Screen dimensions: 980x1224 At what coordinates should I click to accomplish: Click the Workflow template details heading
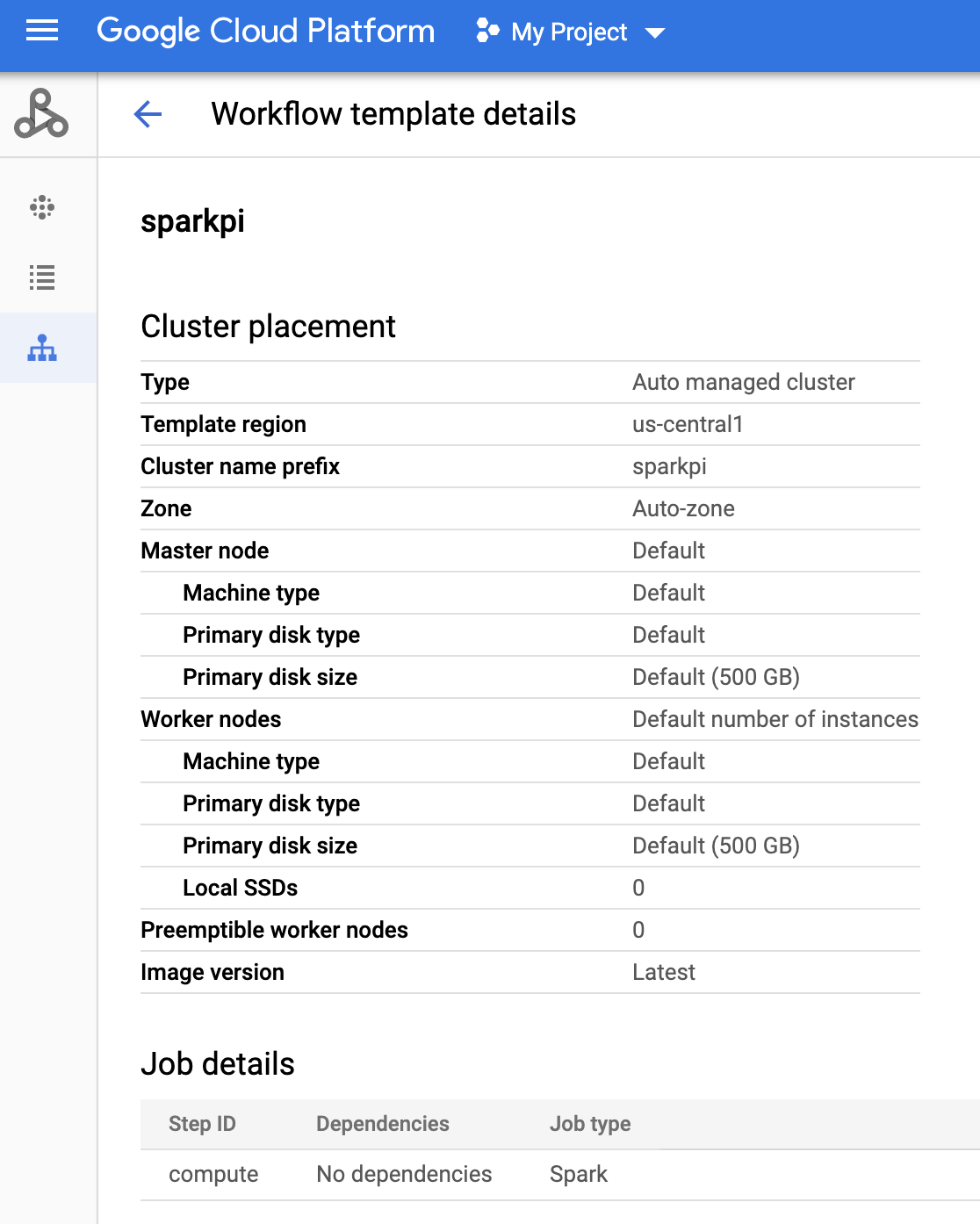click(x=393, y=114)
